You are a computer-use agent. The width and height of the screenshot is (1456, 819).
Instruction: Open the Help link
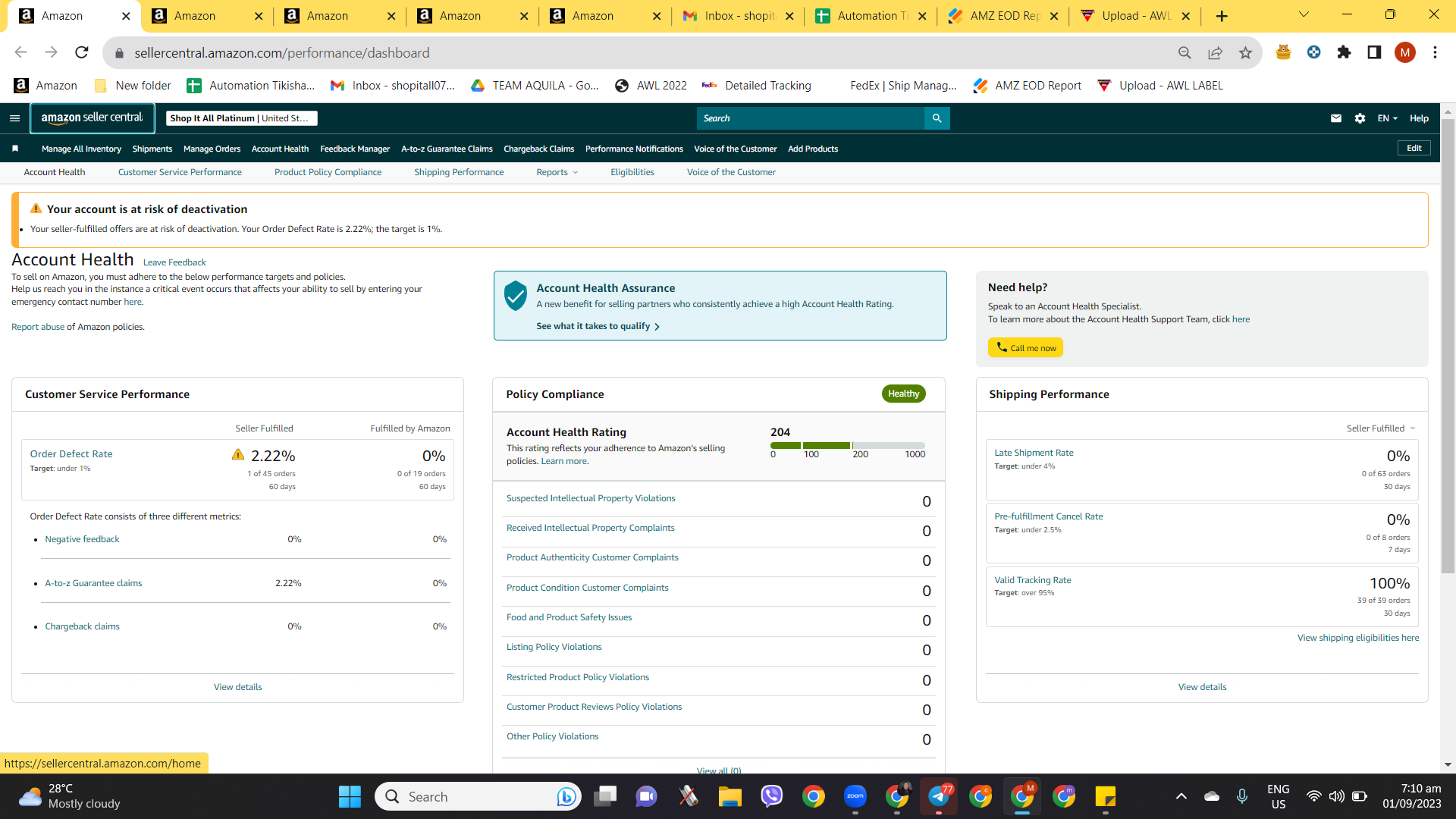[1419, 118]
